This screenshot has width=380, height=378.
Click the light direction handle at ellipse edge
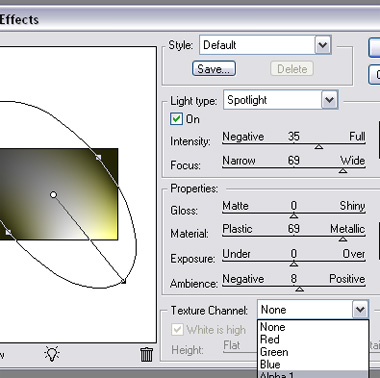pyautogui.click(x=123, y=281)
